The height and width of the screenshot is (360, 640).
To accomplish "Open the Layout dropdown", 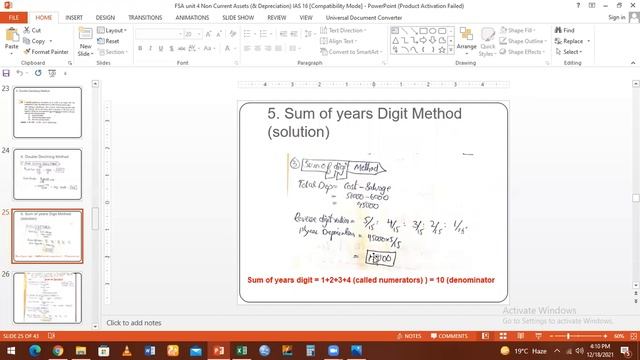I will click(x=112, y=31).
